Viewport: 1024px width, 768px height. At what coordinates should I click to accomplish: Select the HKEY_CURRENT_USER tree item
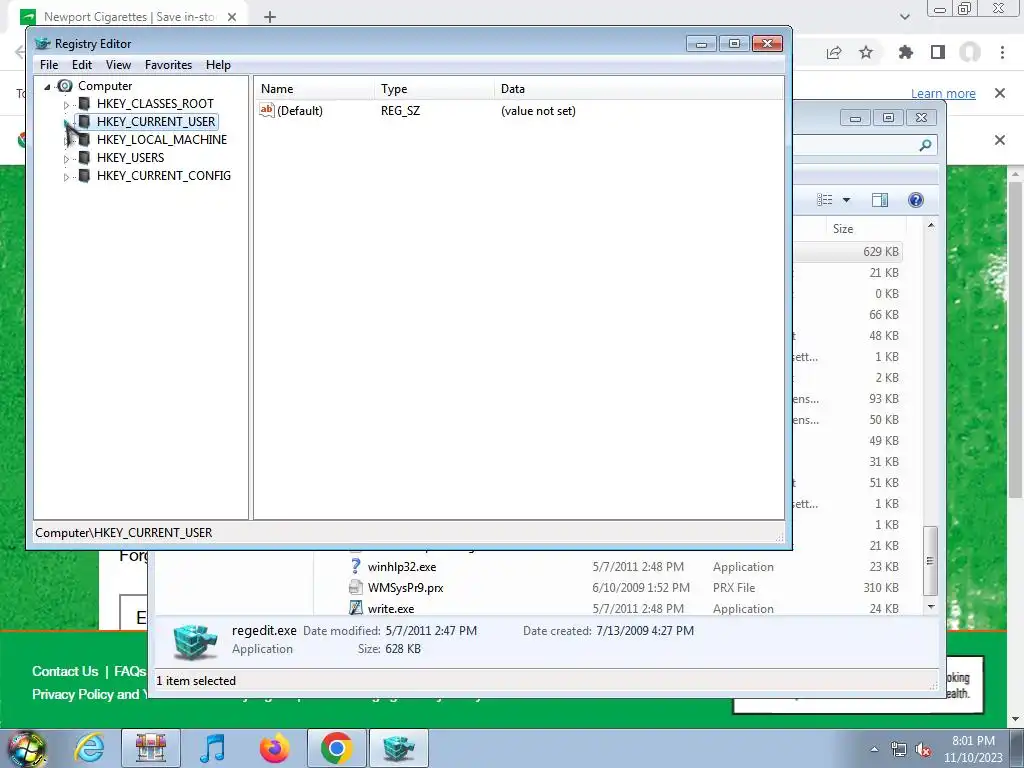156,121
